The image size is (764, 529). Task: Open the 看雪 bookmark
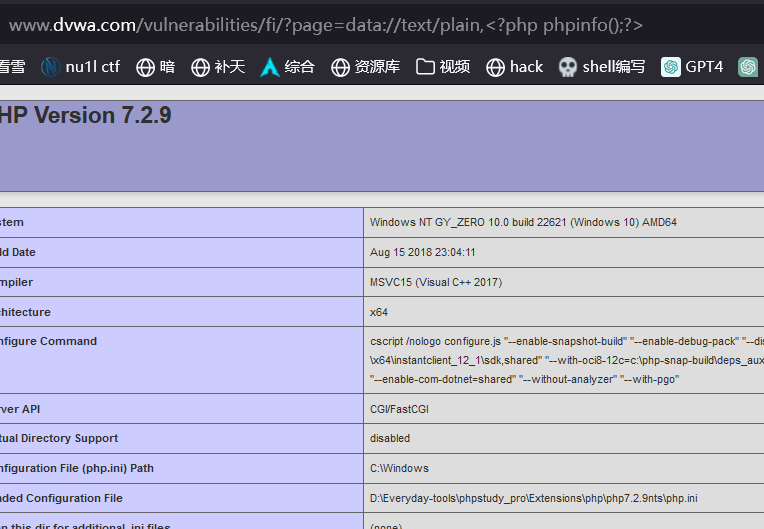[12, 67]
